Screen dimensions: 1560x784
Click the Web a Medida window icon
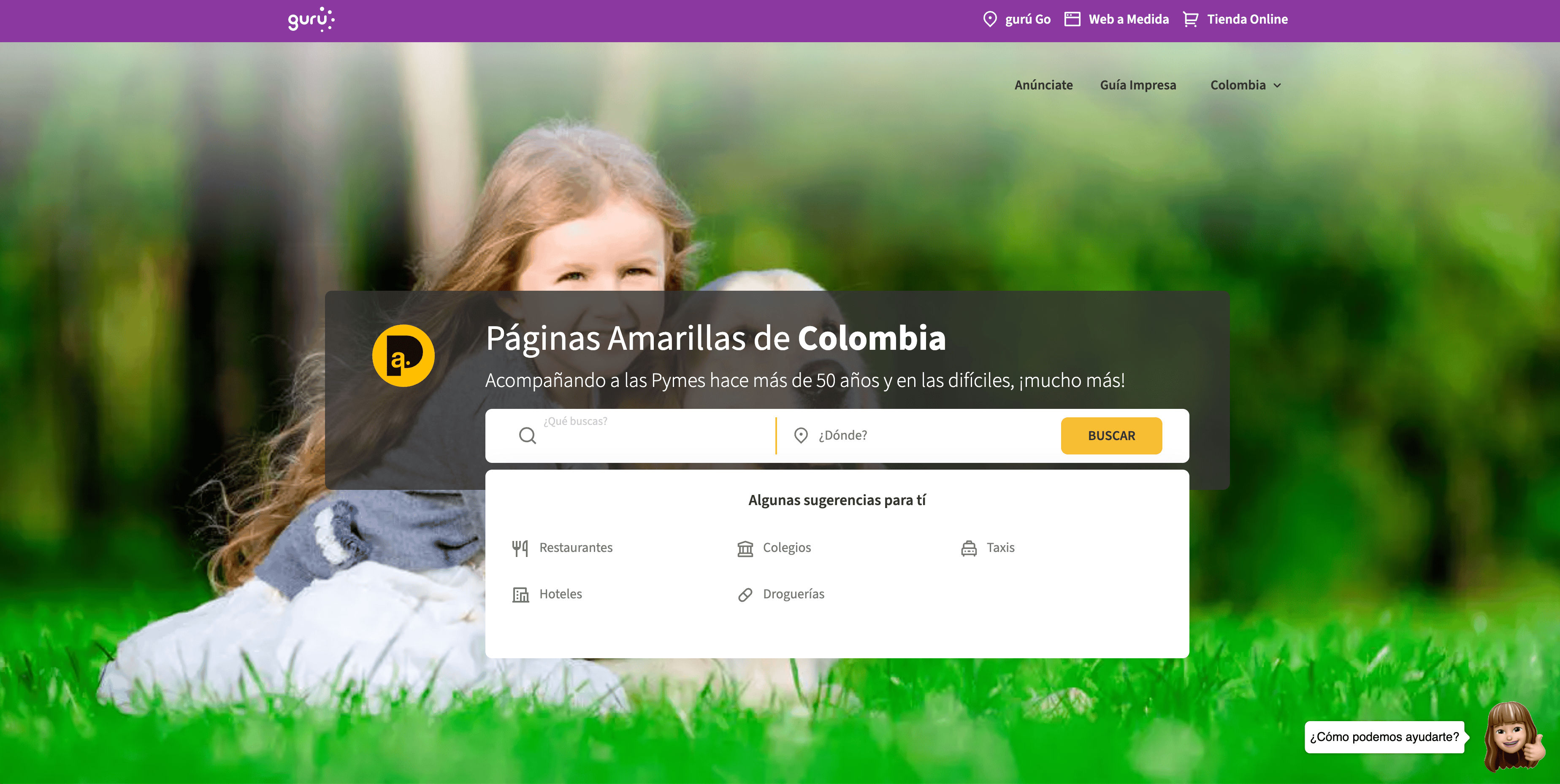point(1072,19)
